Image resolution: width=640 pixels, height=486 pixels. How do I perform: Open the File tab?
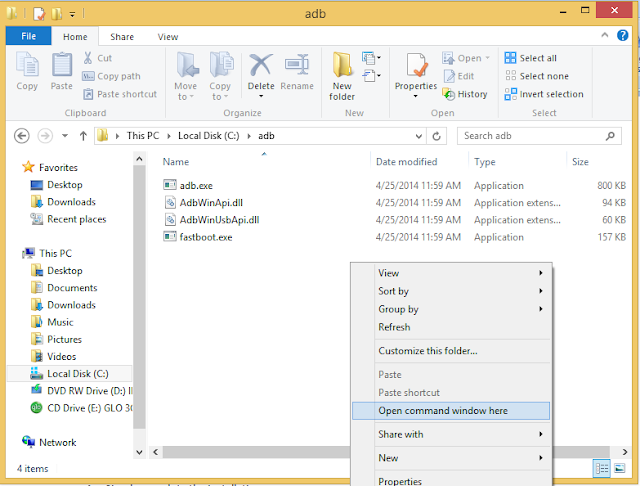pos(29,36)
